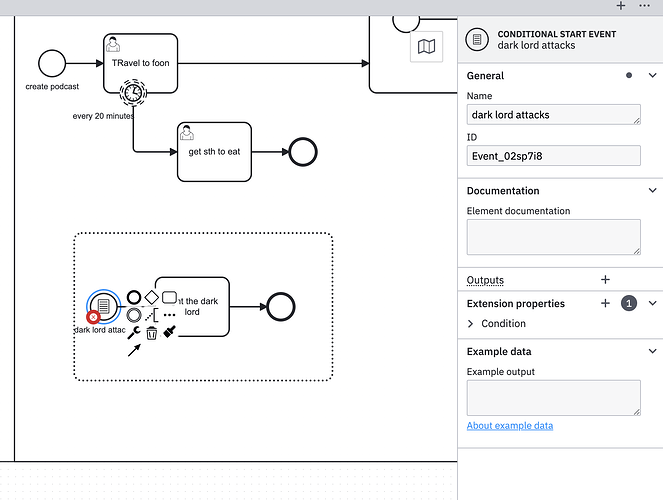Append a gateway from the context pad
The height and width of the screenshot is (500, 663).
151,297
